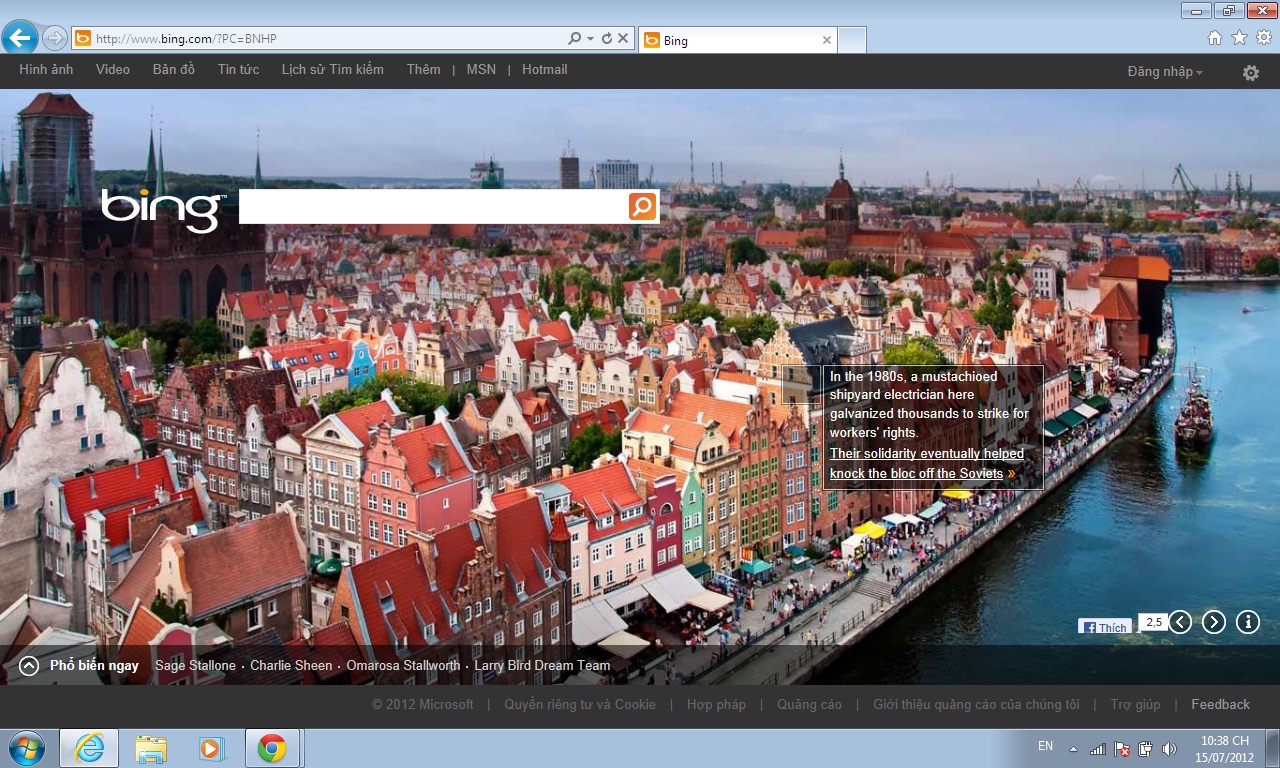Click the power plug tray icon
The image size is (1280, 768).
coord(1146,749)
